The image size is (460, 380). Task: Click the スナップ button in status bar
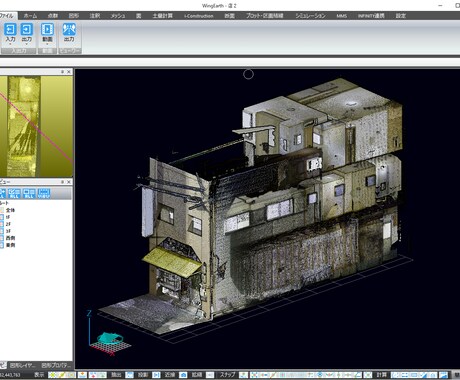click(x=227, y=375)
